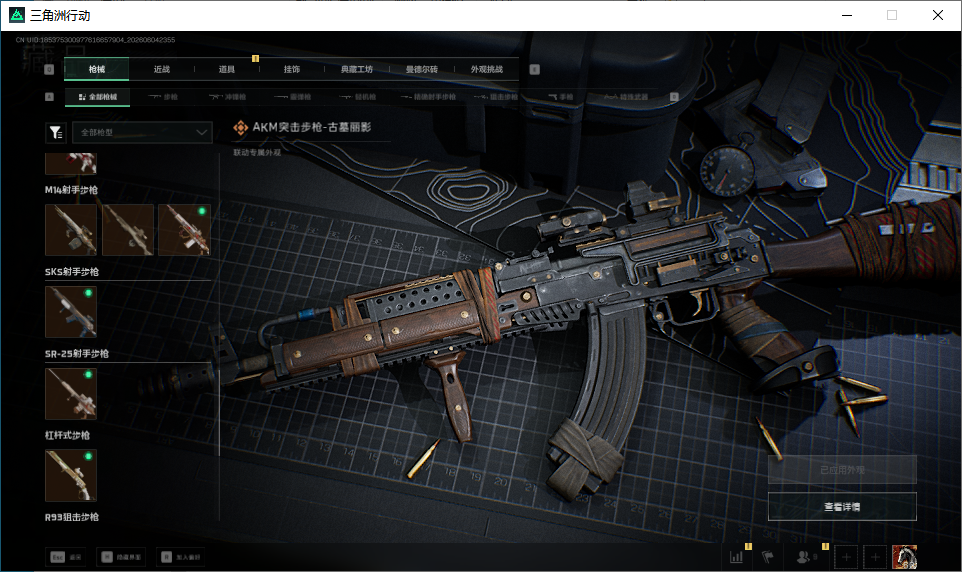Open the 典藏工坊 tab

click(x=357, y=69)
